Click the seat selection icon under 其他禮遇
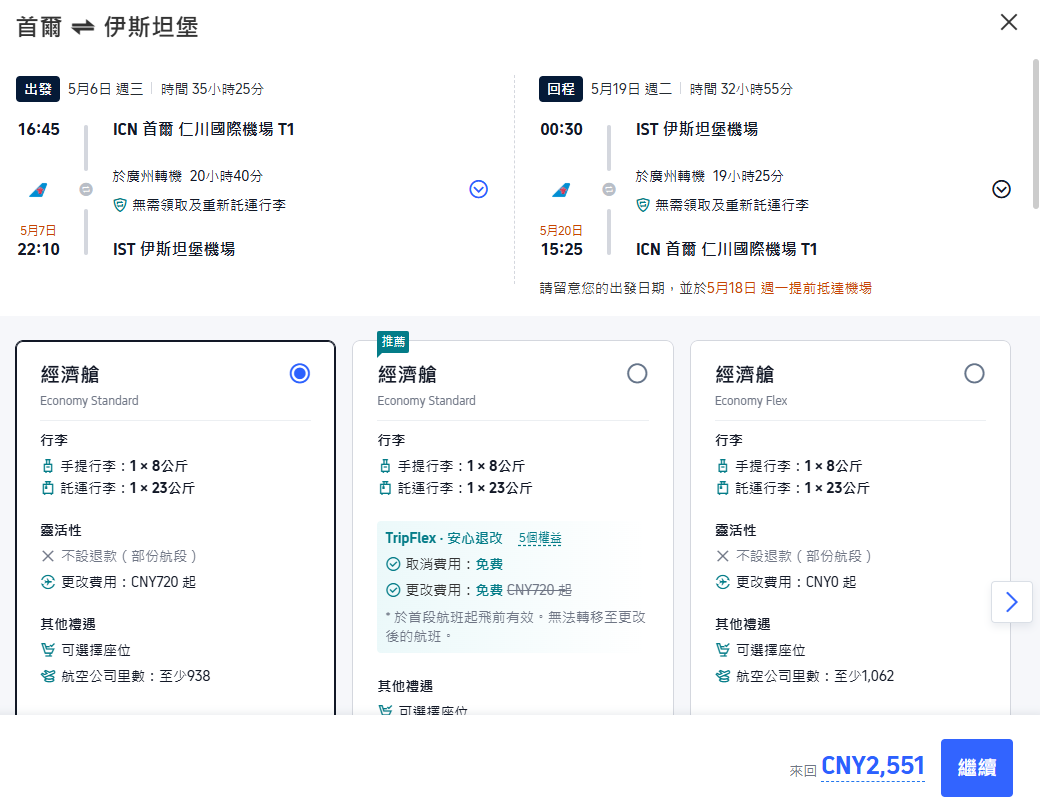The height and width of the screenshot is (803, 1040). pos(48,650)
